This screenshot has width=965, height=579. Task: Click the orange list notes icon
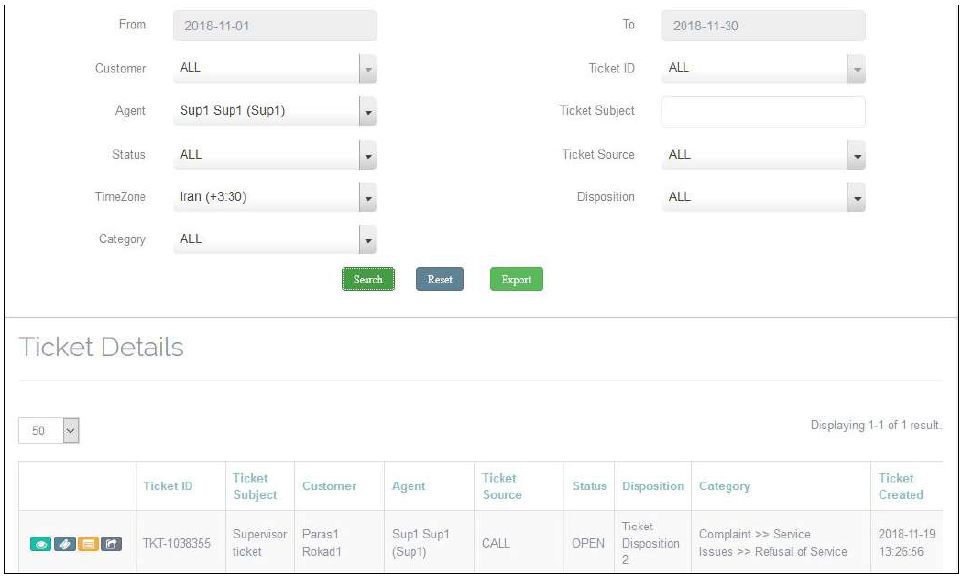coord(88,544)
